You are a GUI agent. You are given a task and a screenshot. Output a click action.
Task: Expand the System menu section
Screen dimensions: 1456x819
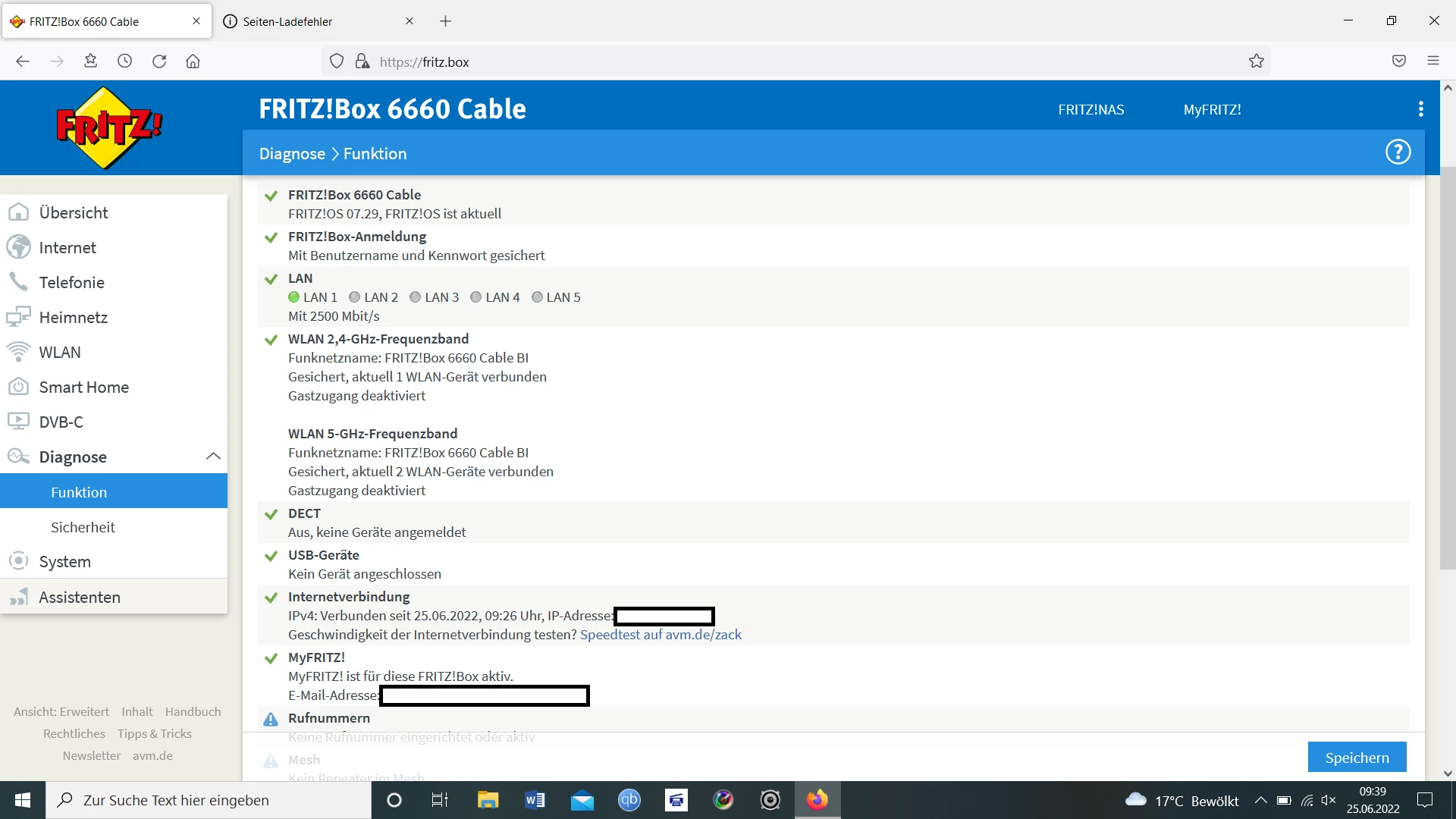[64, 561]
